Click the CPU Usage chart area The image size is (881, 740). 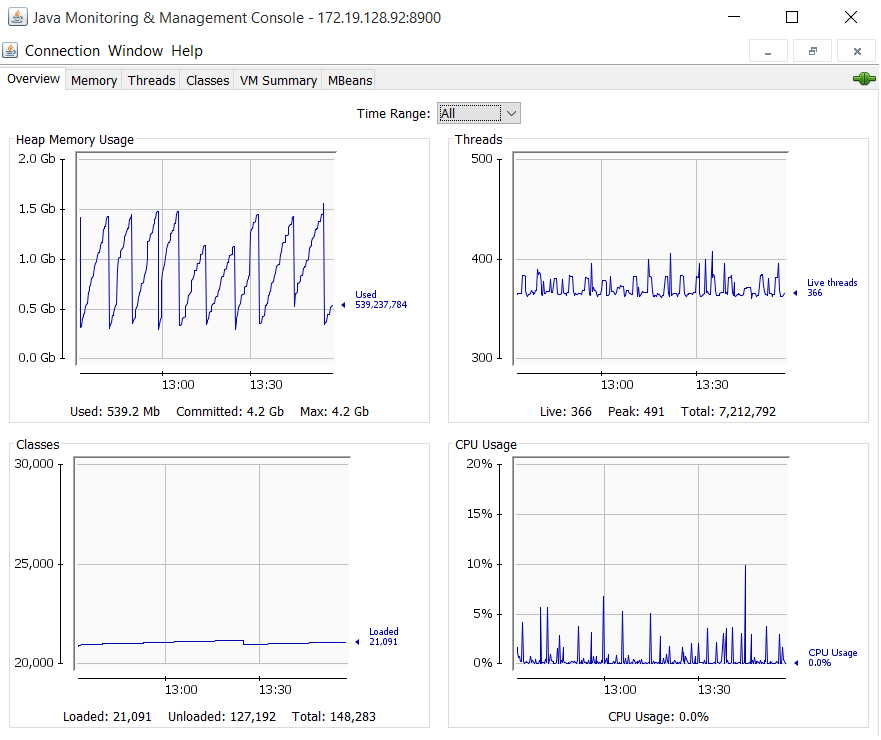click(651, 564)
